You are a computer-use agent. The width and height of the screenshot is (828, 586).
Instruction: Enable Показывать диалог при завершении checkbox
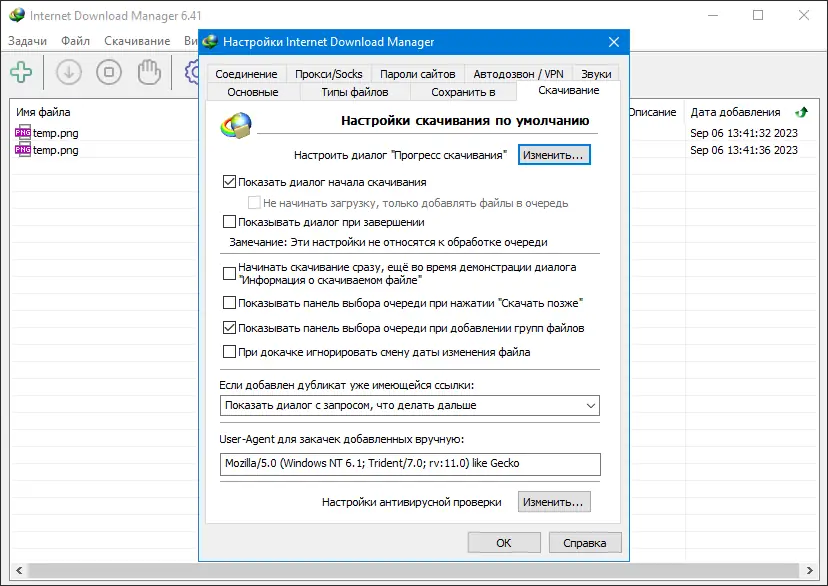(x=229, y=222)
